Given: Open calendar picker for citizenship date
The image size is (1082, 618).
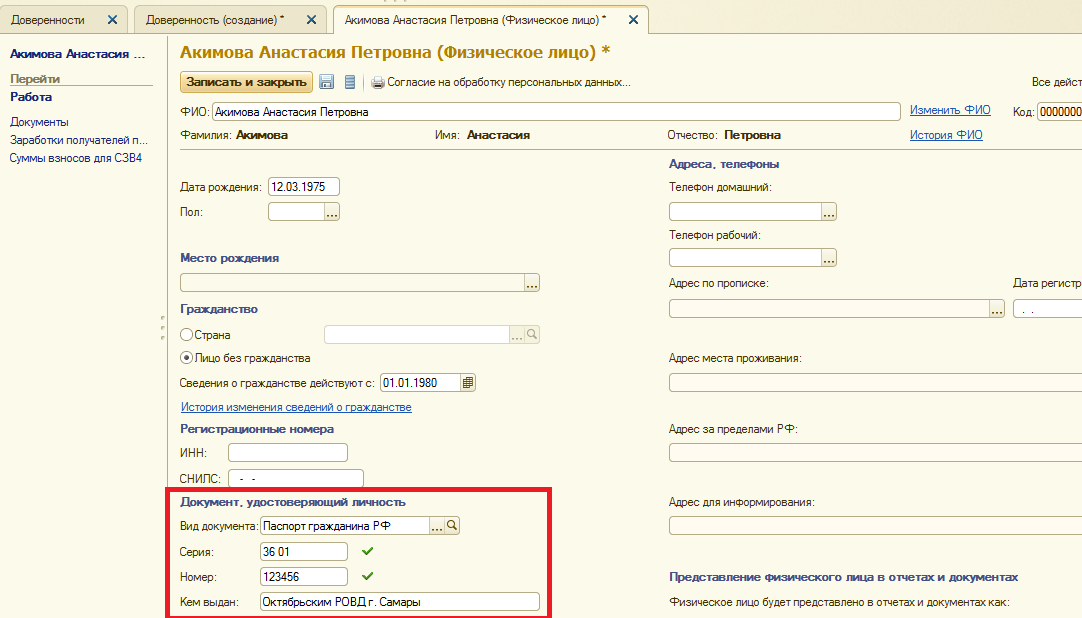Looking at the screenshot, I should 468,383.
